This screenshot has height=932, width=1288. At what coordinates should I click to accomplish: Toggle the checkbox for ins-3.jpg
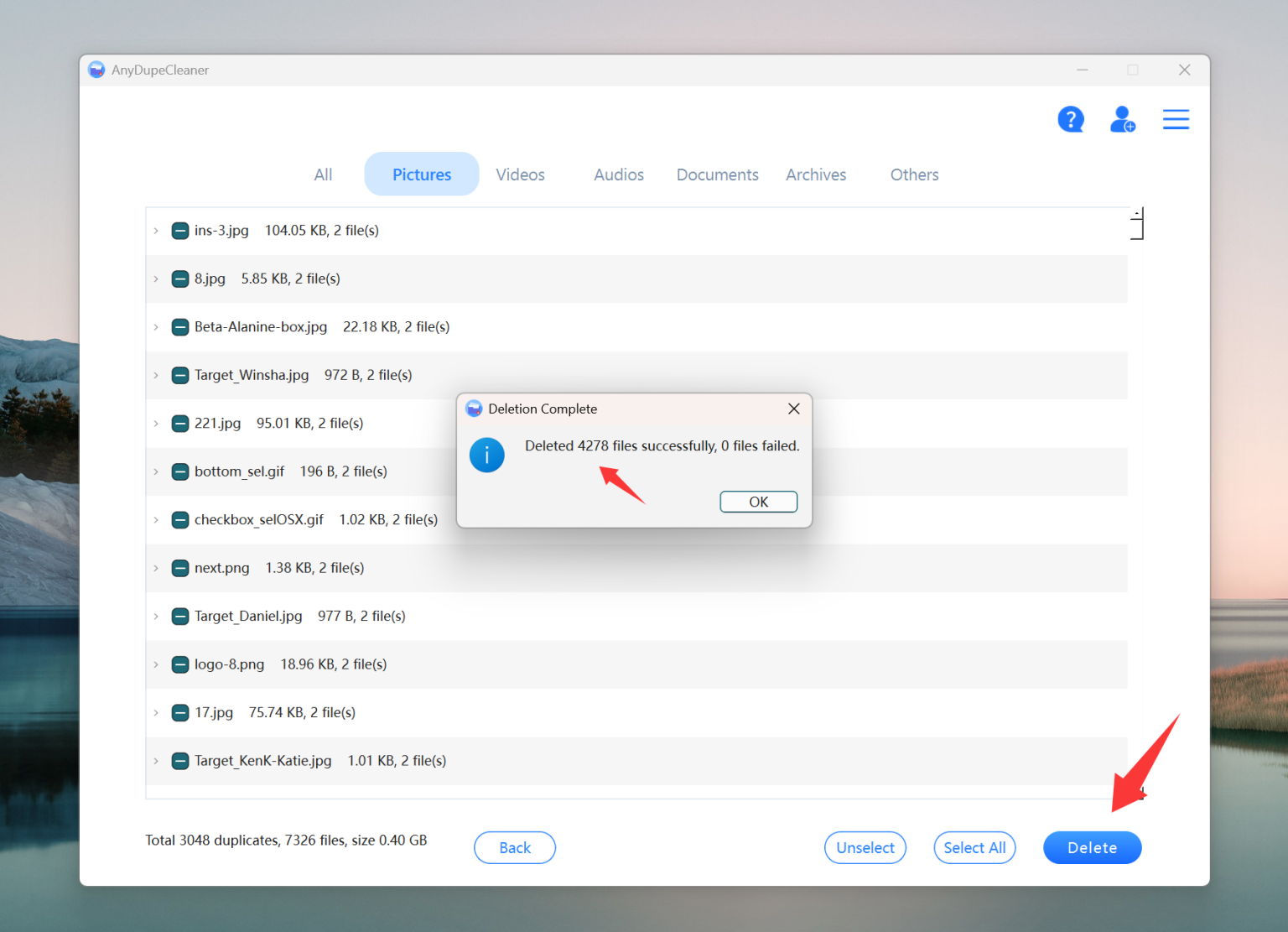(180, 230)
